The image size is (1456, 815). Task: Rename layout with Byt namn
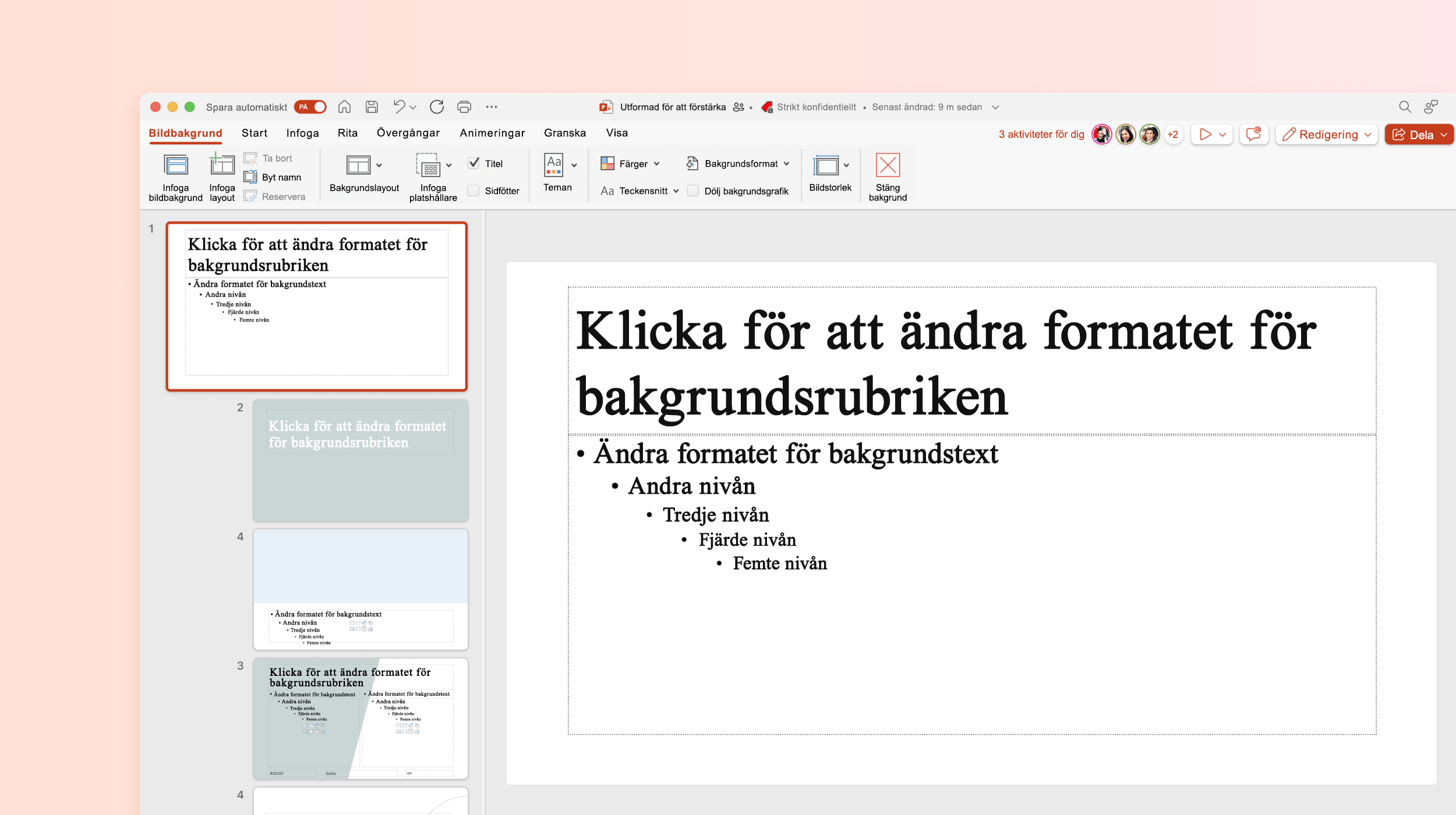[x=273, y=177]
